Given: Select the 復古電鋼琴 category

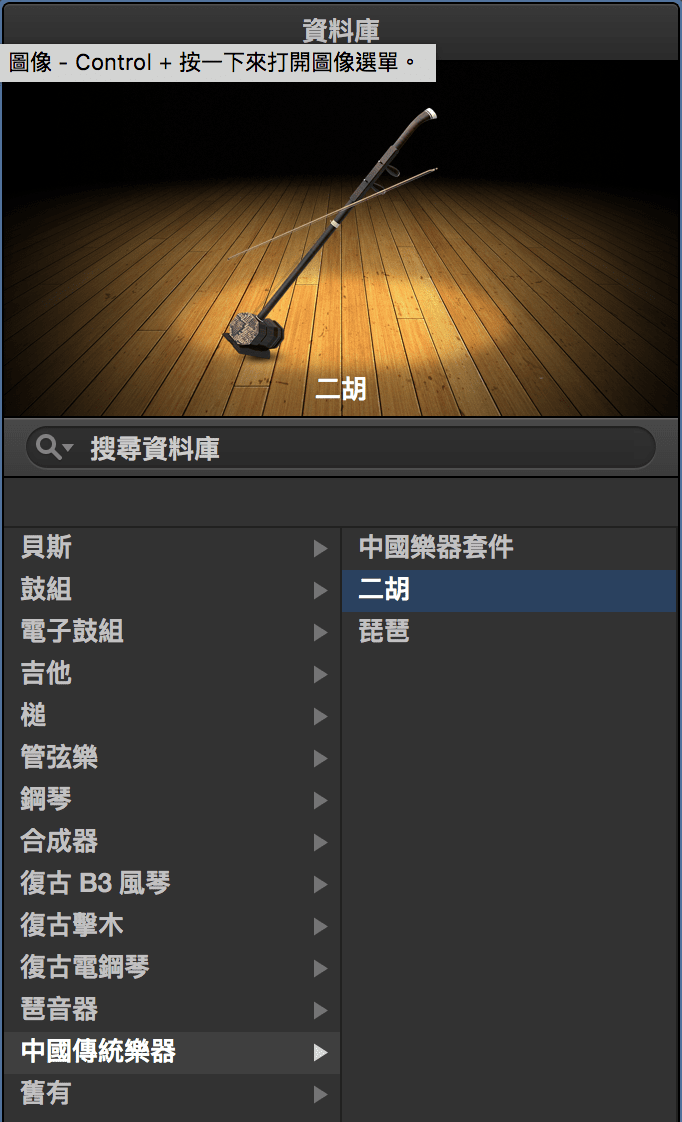Looking at the screenshot, I should coord(172,968).
